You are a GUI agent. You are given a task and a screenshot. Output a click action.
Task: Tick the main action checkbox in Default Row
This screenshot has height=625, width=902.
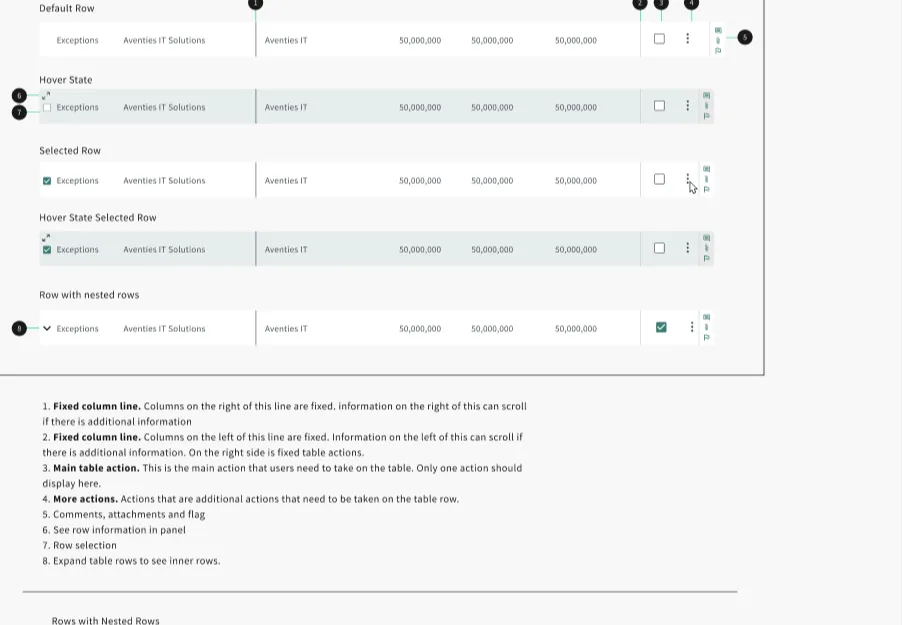[x=659, y=39]
